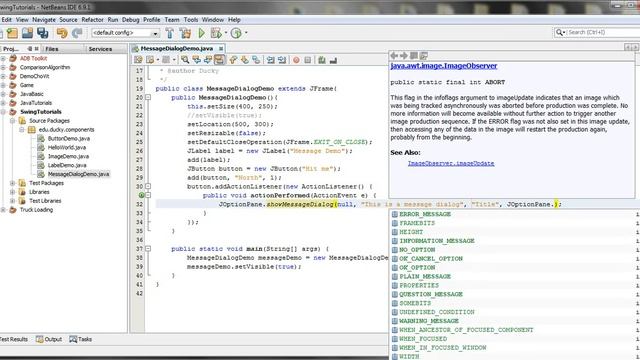Expand the Game project node
Image resolution: width=640 pixels, height=360 pixels.
point(3,85)
